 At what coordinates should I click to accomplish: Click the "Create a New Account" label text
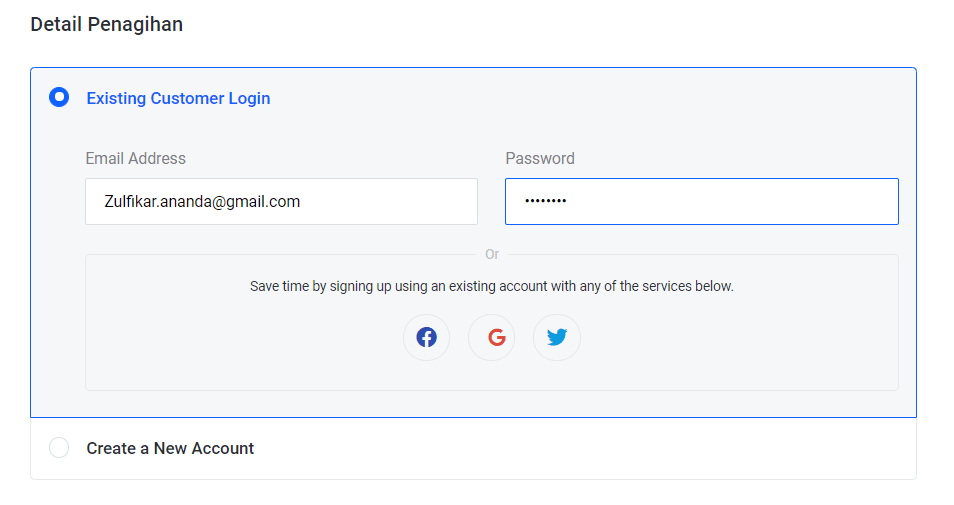[x=170, y=448]
